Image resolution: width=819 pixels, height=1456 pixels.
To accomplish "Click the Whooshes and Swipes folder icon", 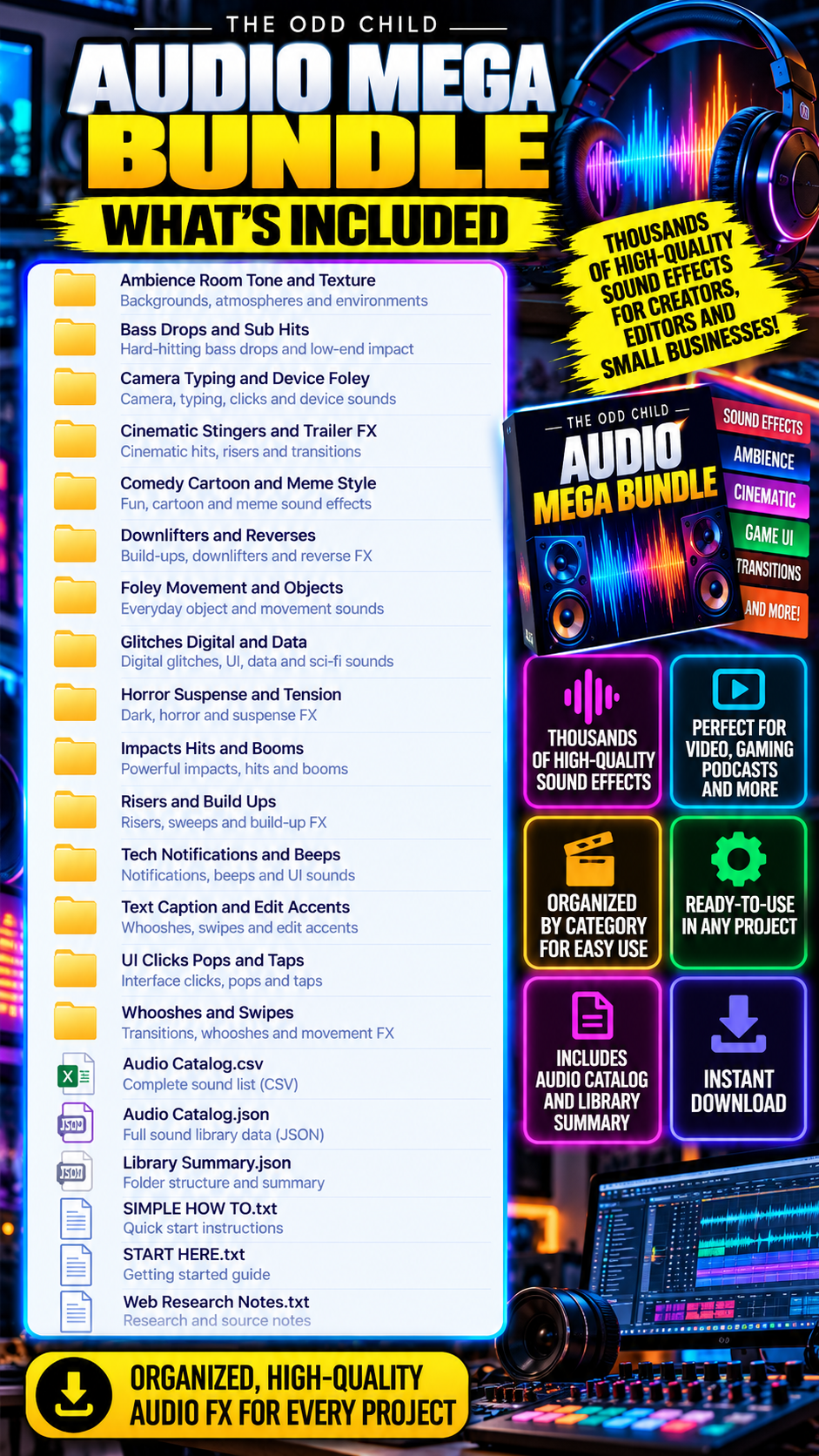I will click(75, 1021).
